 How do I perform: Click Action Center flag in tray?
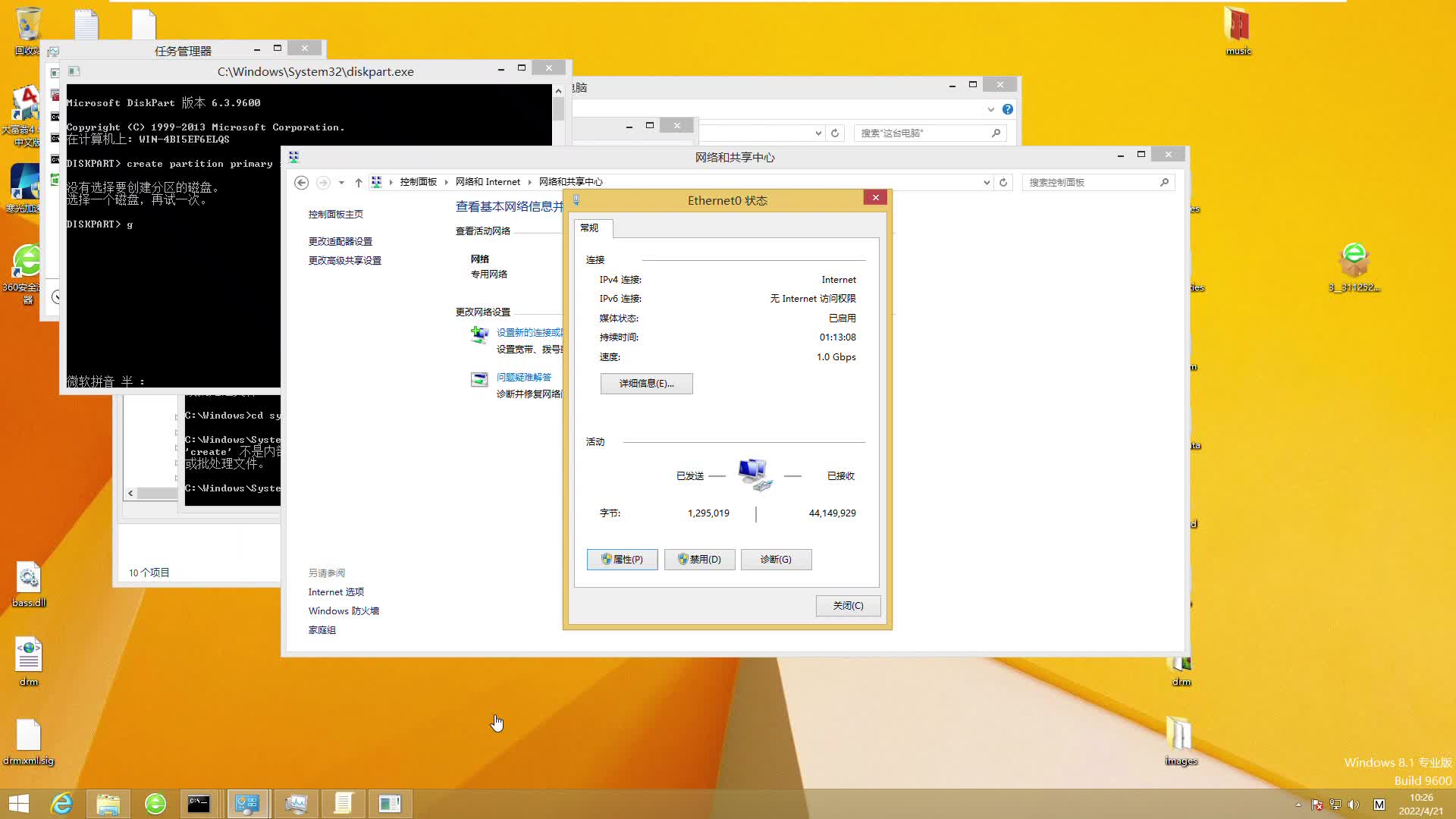pos(1317,805)
